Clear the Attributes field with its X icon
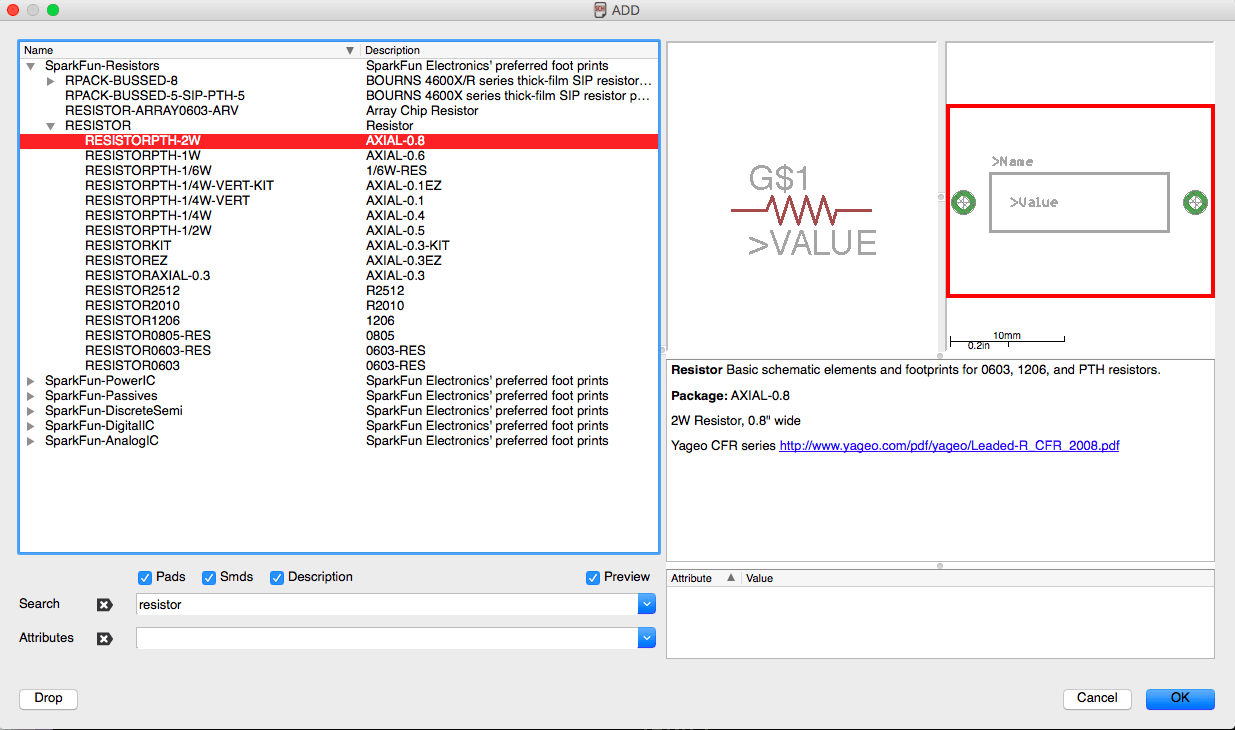The height and width of the screenshot is (730, 1235). pyautogui.click(x=104, y=638)
